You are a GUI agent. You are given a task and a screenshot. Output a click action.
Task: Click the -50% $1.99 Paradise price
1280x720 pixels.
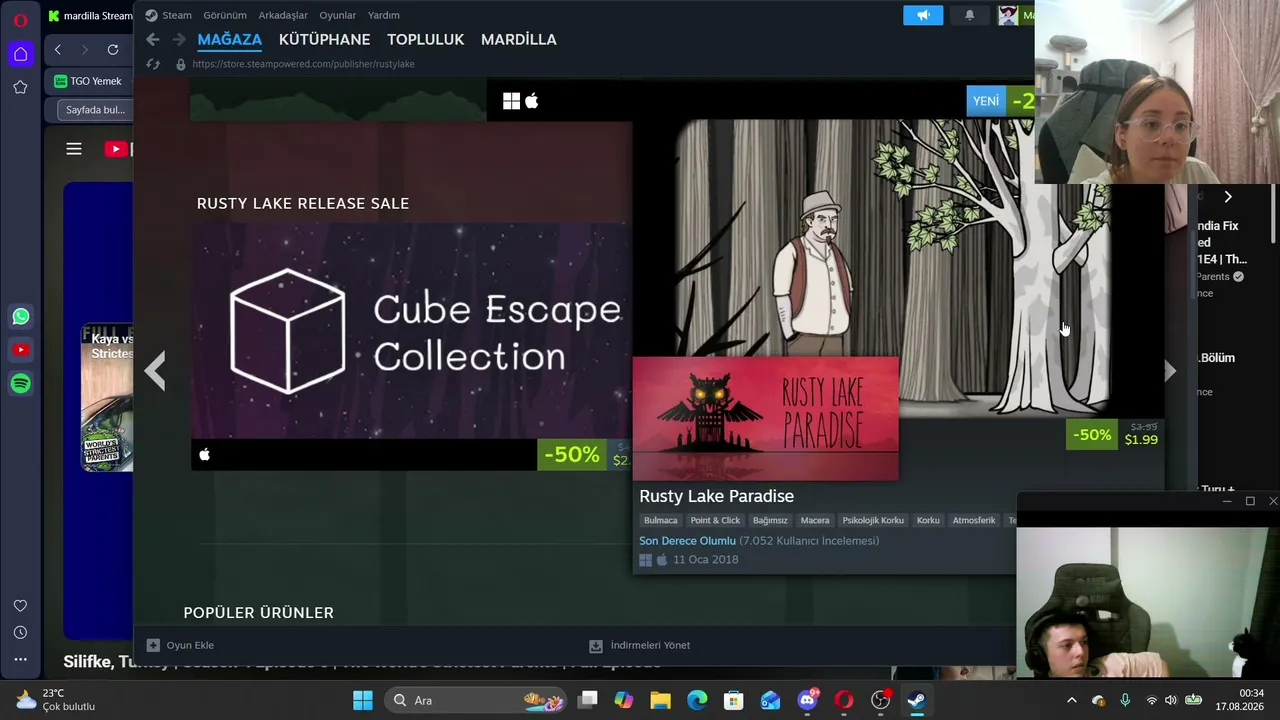tap(1115, 435)
